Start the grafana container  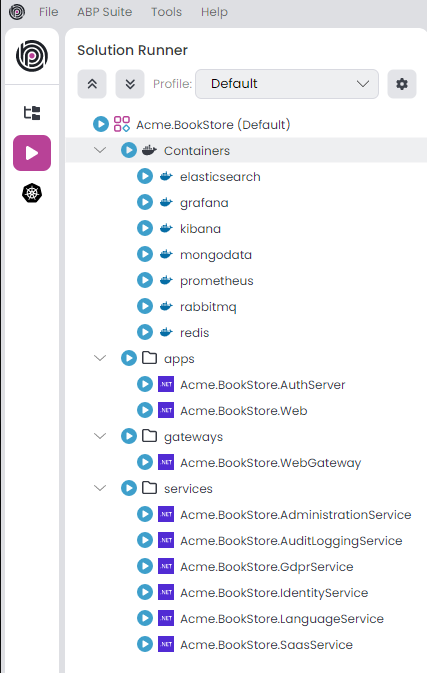145,202
